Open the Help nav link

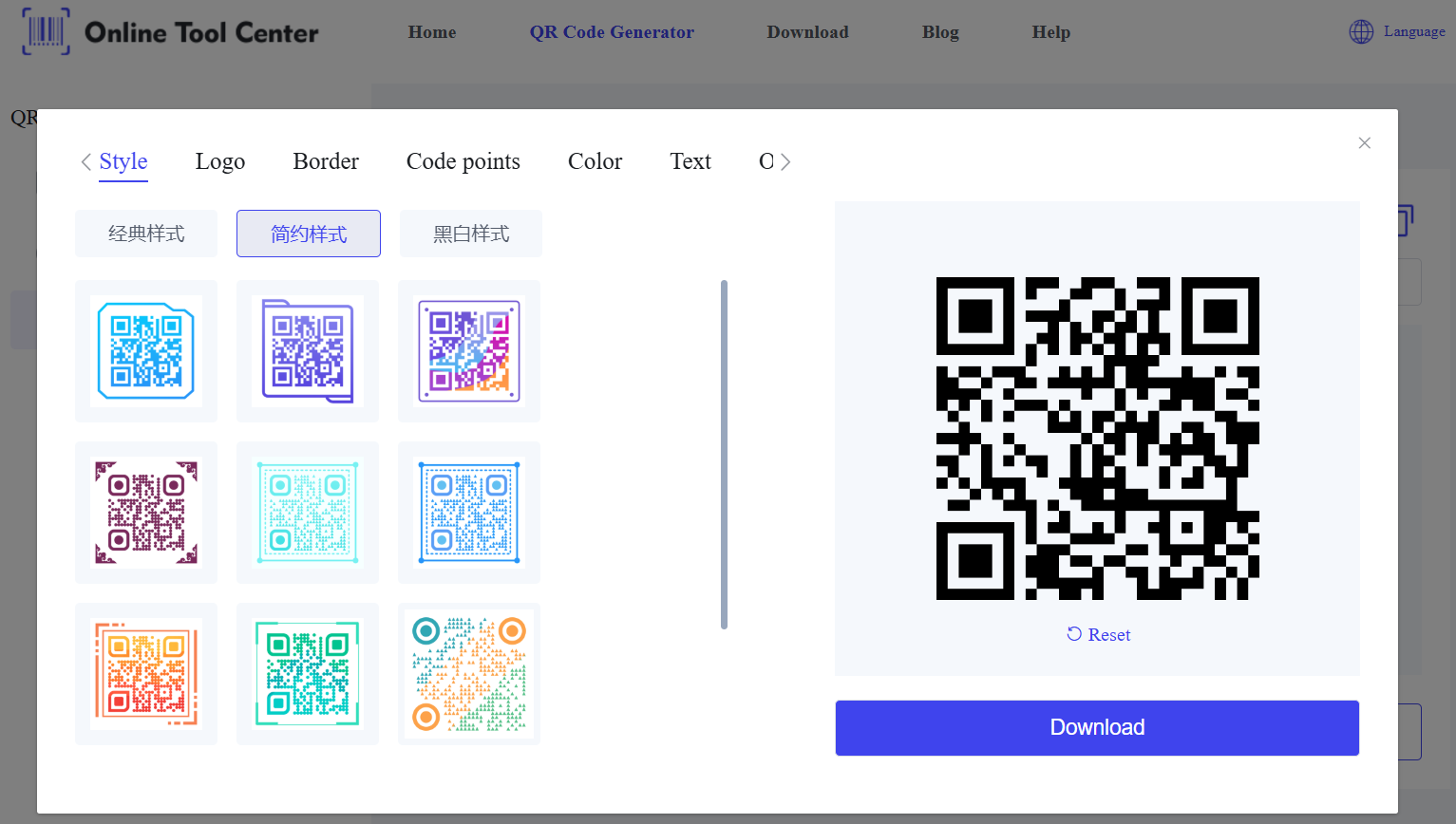1051,31
